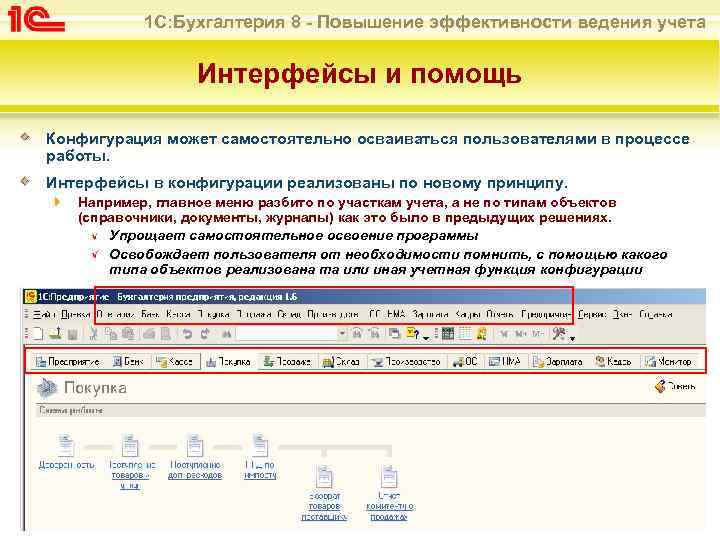Screen dimensions: 720x540
Task: Click the ГТД по импорту document icon
Action: tap(260, 445)
